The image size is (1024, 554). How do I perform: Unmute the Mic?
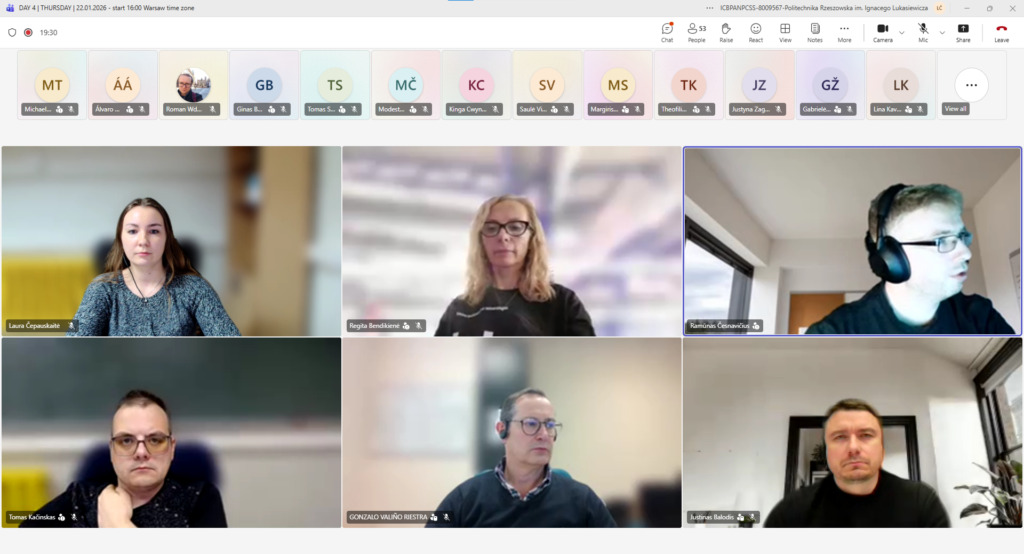point(923,32)
